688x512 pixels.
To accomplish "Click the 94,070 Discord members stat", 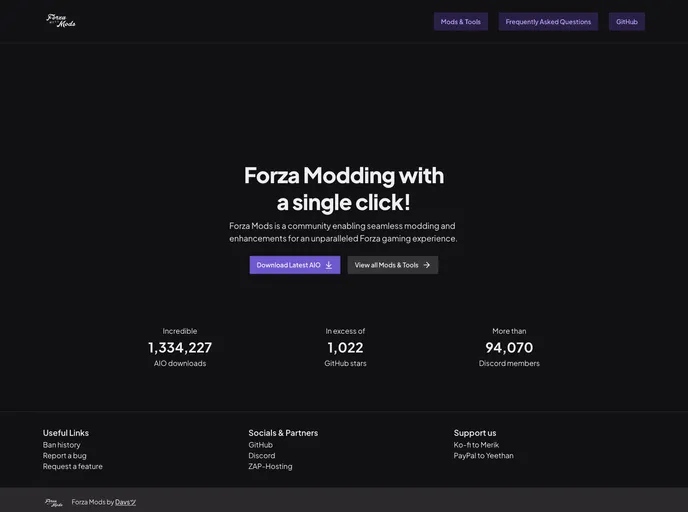I will [x=509, y=347].
